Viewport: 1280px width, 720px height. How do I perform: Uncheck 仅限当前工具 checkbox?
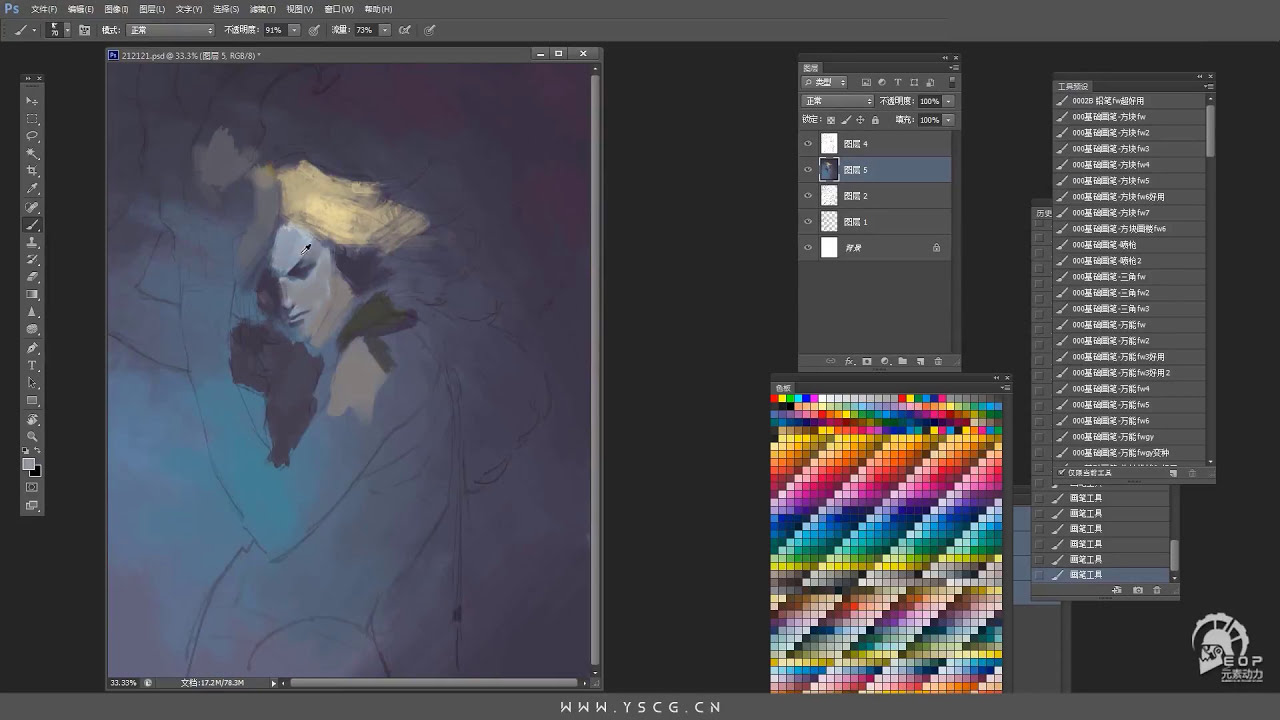1063,472
